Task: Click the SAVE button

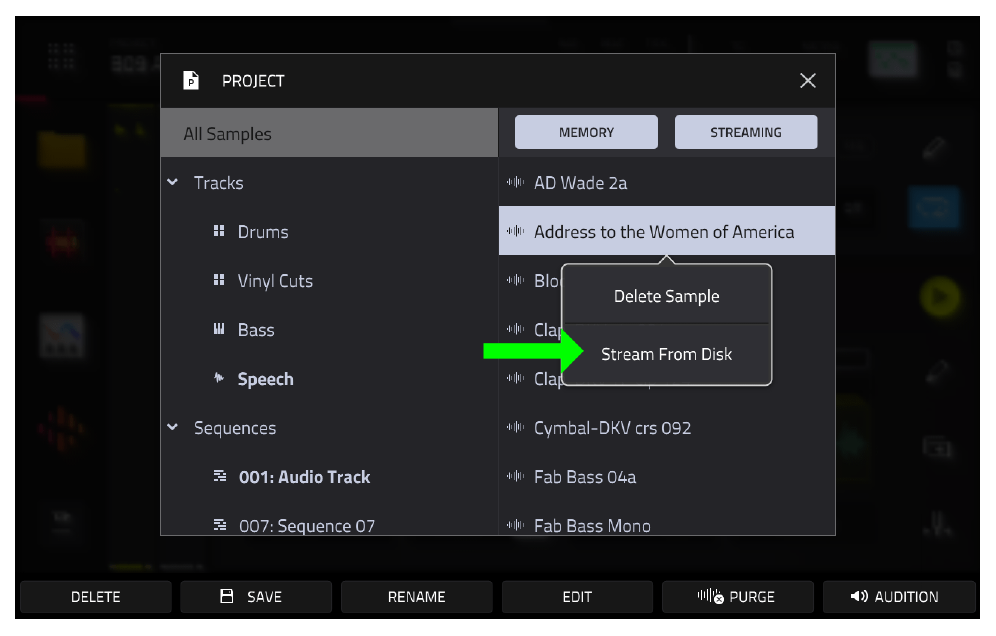Action: coord(256,597)
